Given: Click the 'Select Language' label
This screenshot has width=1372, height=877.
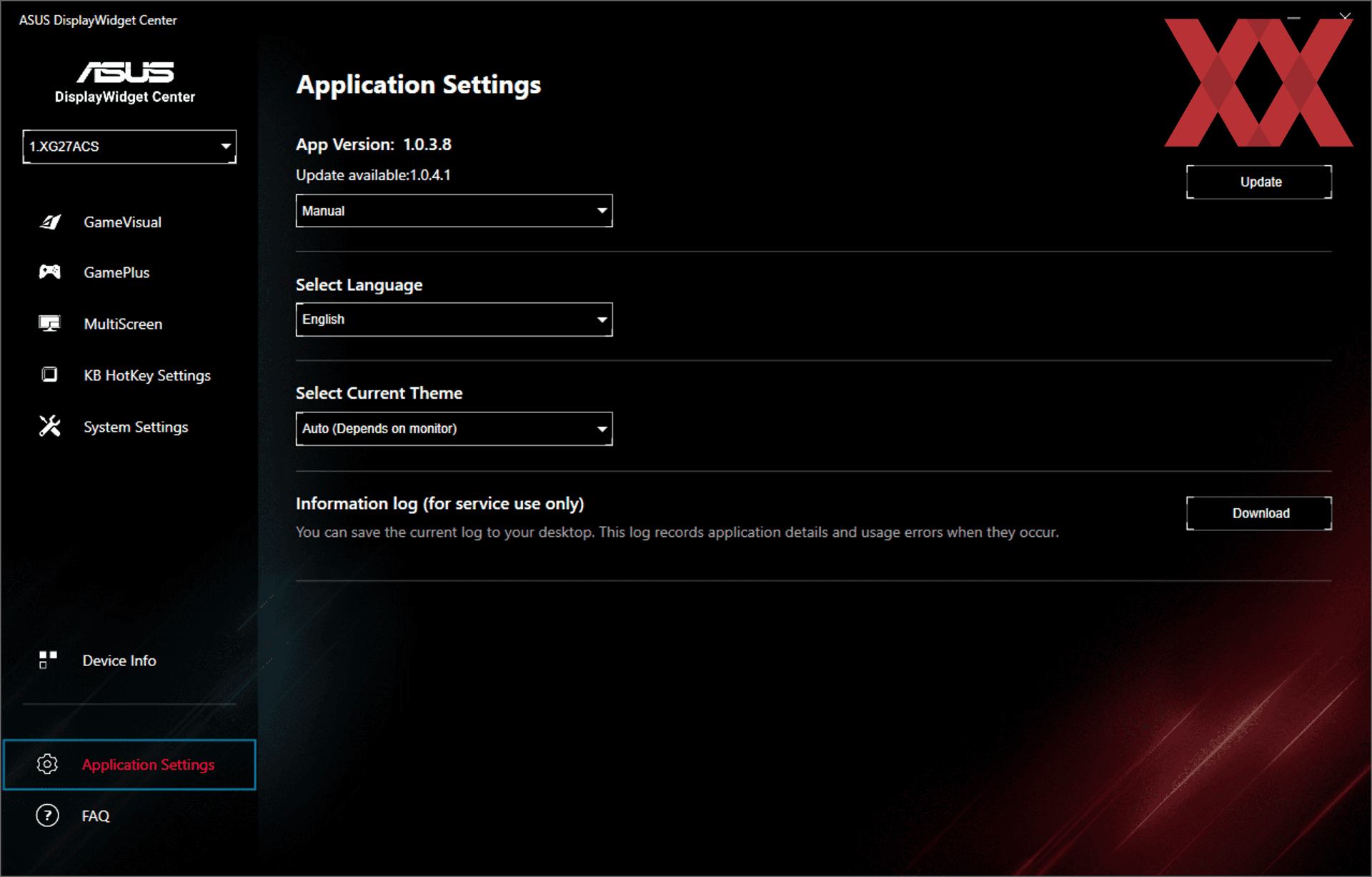Looking at the screenshot, I should [359, 285].
